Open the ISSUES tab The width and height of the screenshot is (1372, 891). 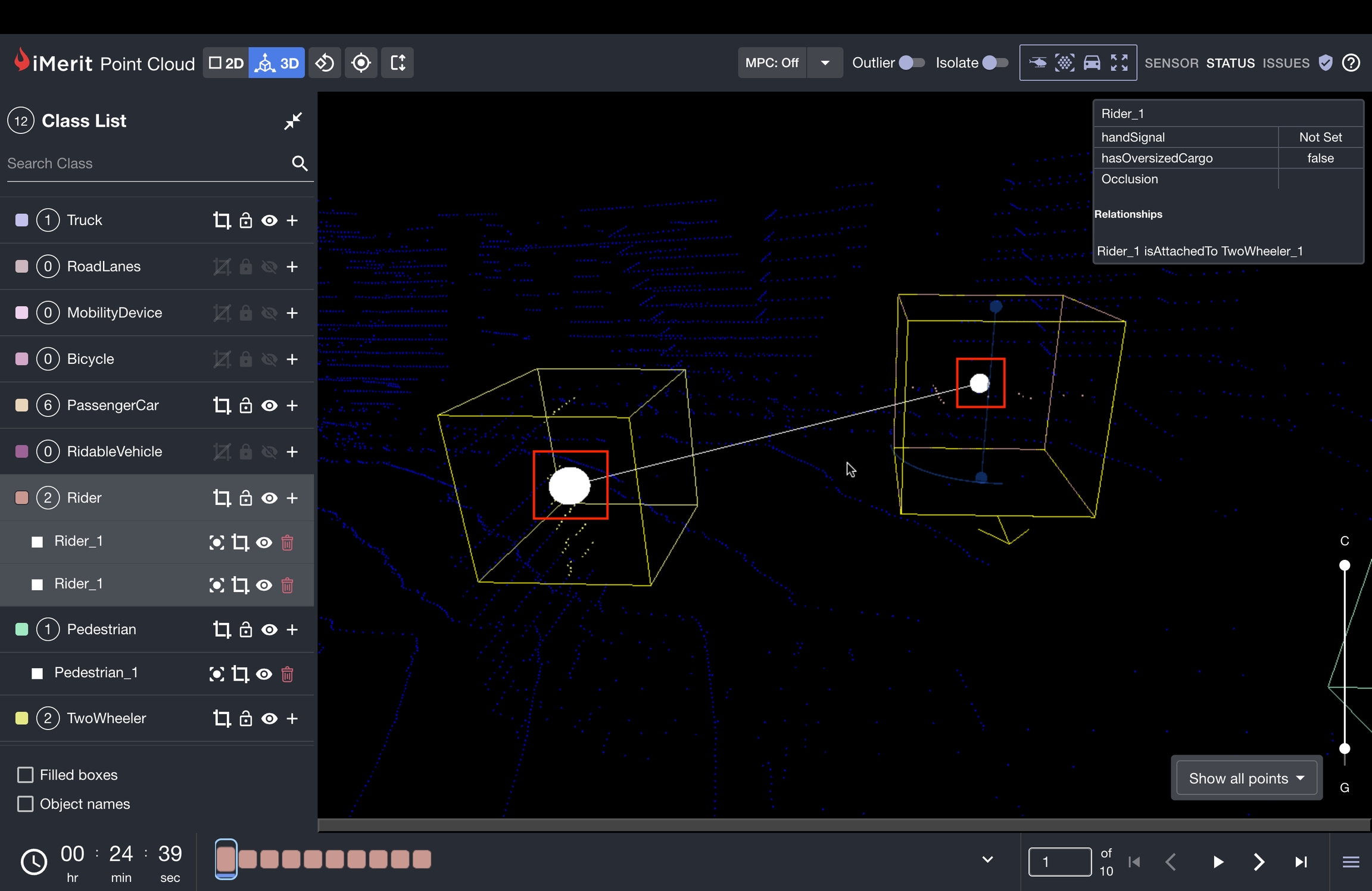1286,63
